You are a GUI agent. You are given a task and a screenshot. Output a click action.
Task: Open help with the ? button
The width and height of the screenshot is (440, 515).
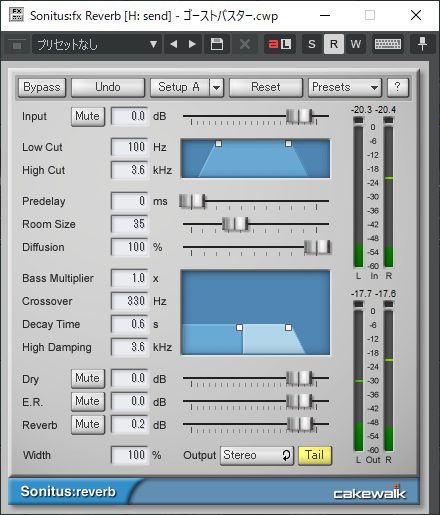click(398, 87)
